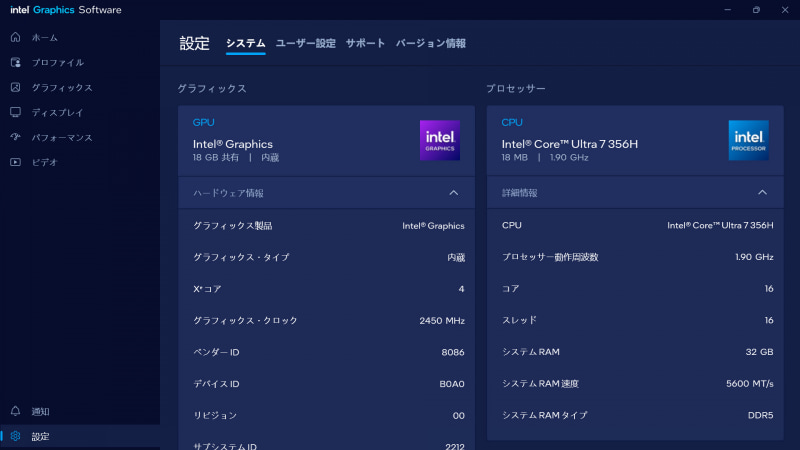Select 設定 label in the sidebar
Screen dimensions: 800x450
pyautogui.click(x=40, y=436)
